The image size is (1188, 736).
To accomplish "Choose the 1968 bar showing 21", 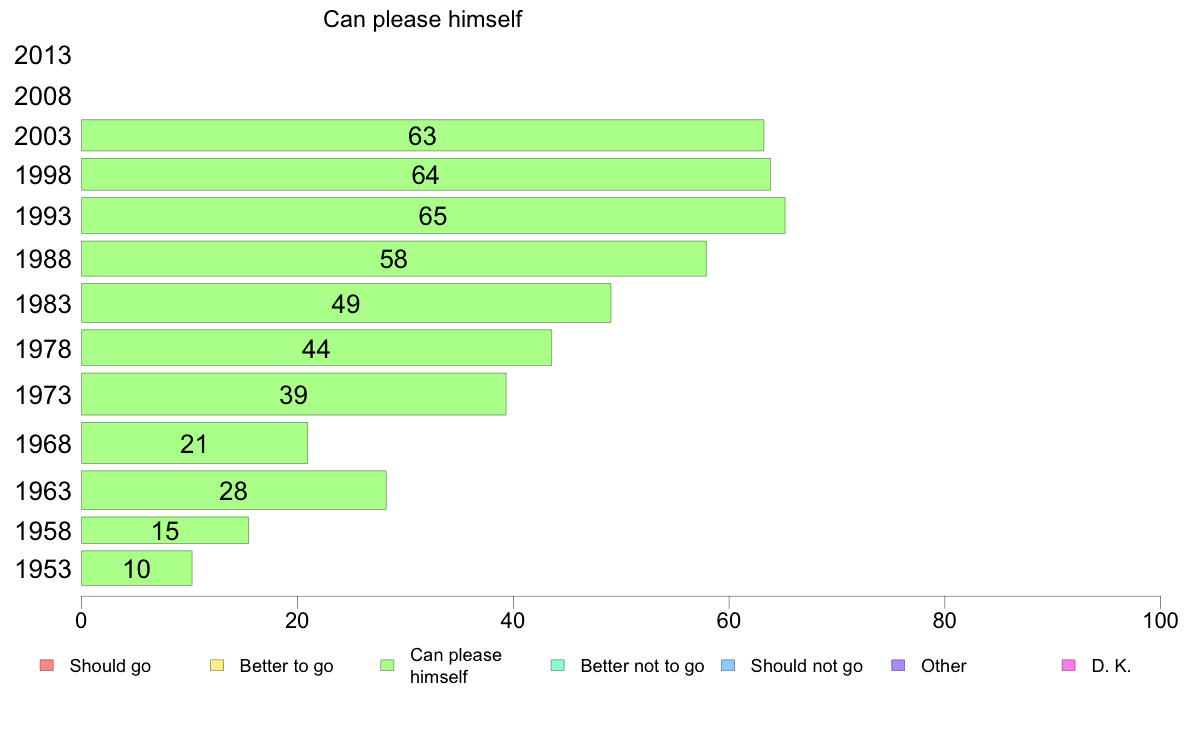I will tap(194, 443).
